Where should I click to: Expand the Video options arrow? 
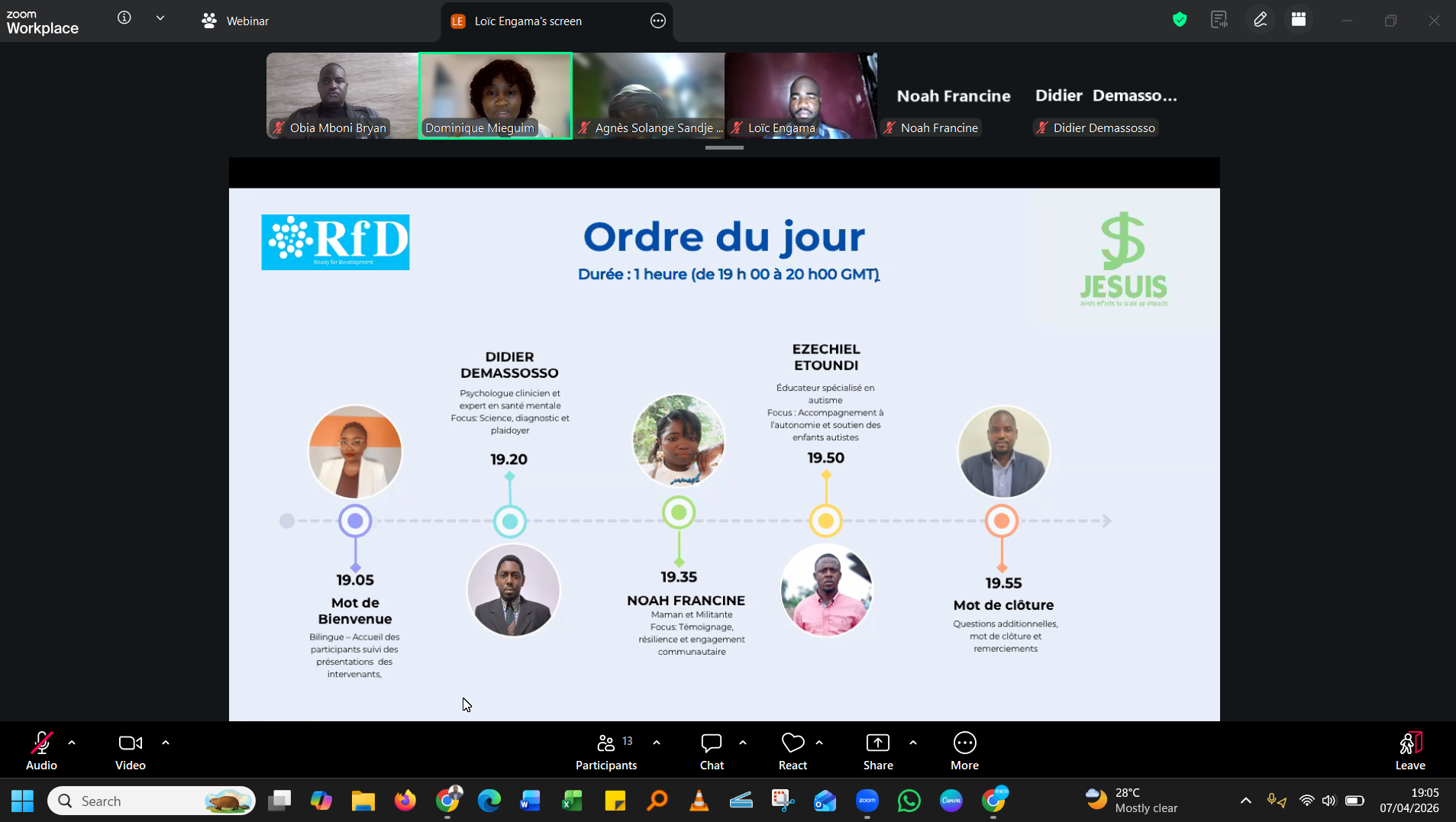(166, 743)
